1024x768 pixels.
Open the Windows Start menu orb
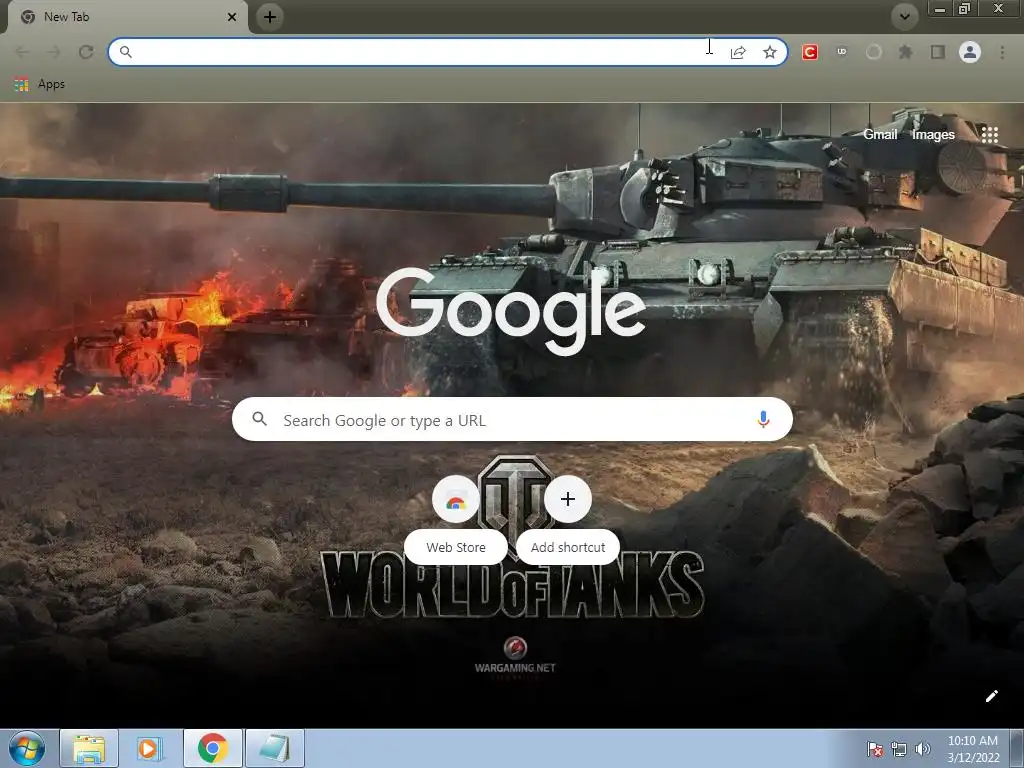coord(27,748)
